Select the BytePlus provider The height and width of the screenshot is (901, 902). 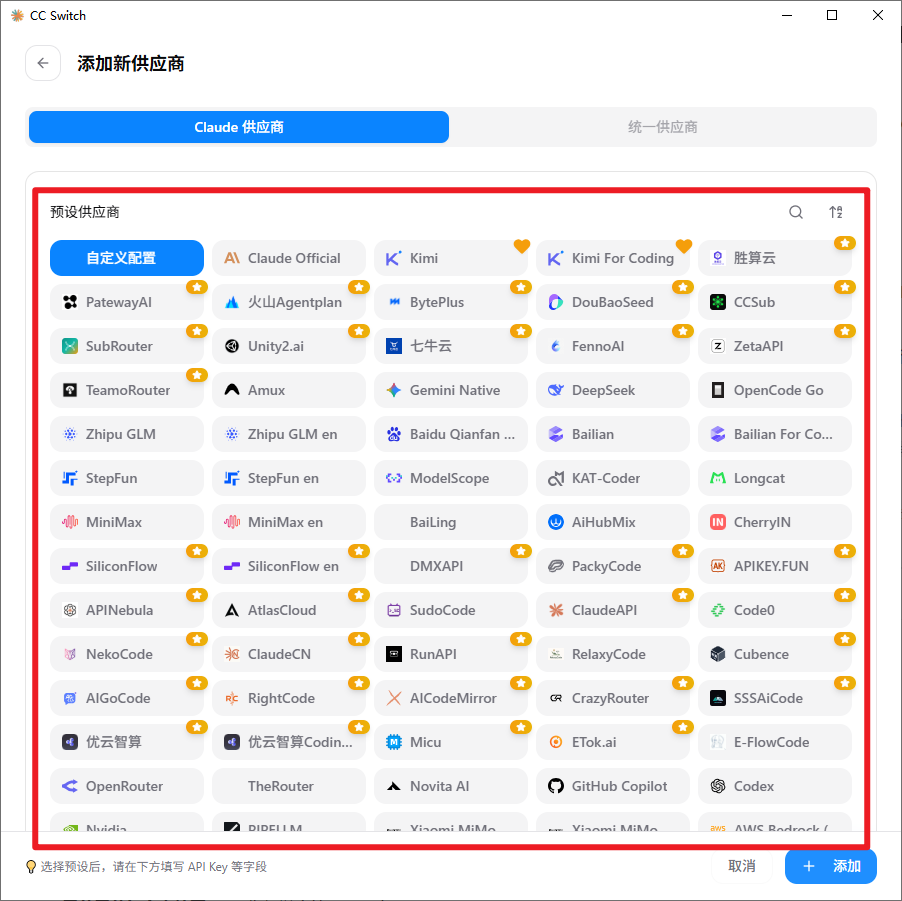pyautogui.click(x=451, y=302)
